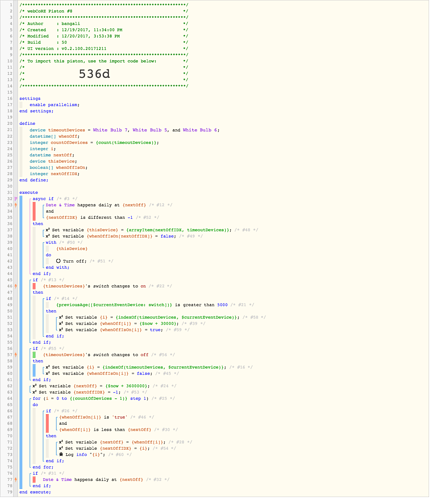Select device 'White Bulb 6' in define
The height and width of the screenshot is (500, 432).
coord(201,131)
